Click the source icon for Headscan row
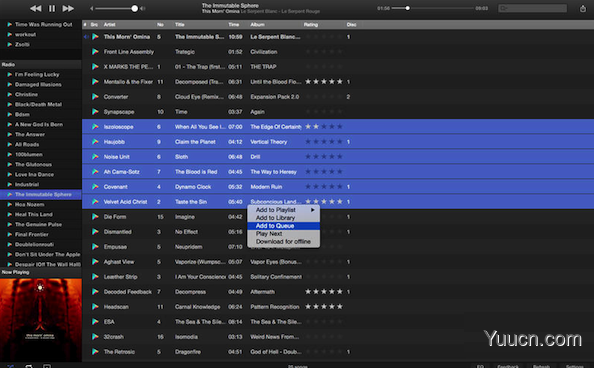Viewport: 594px width, 368px height. pos(95,307)
